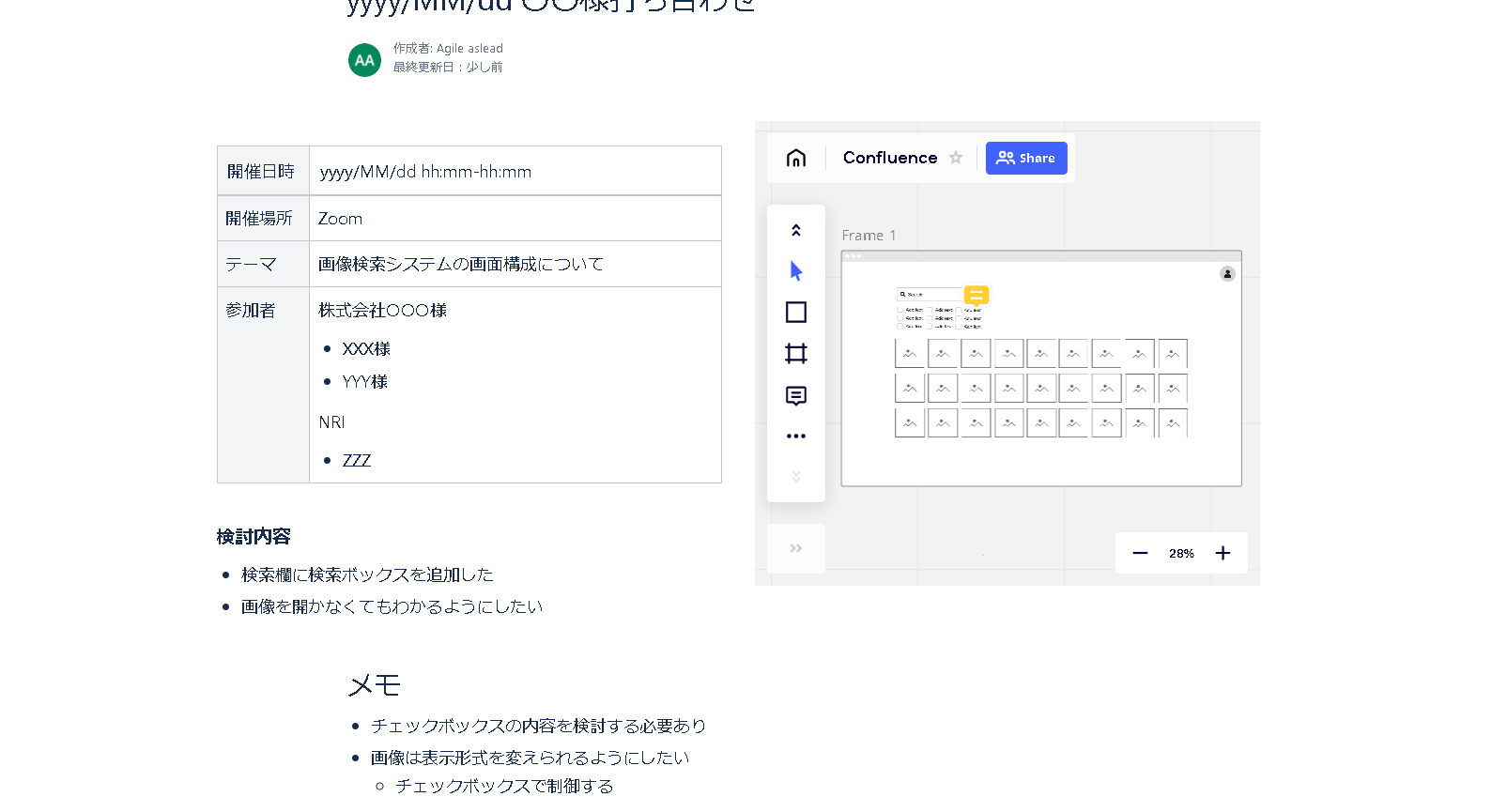Zoom out with the minus button
Screen dimensions: 1507x812
click(x=1140, y=553)
